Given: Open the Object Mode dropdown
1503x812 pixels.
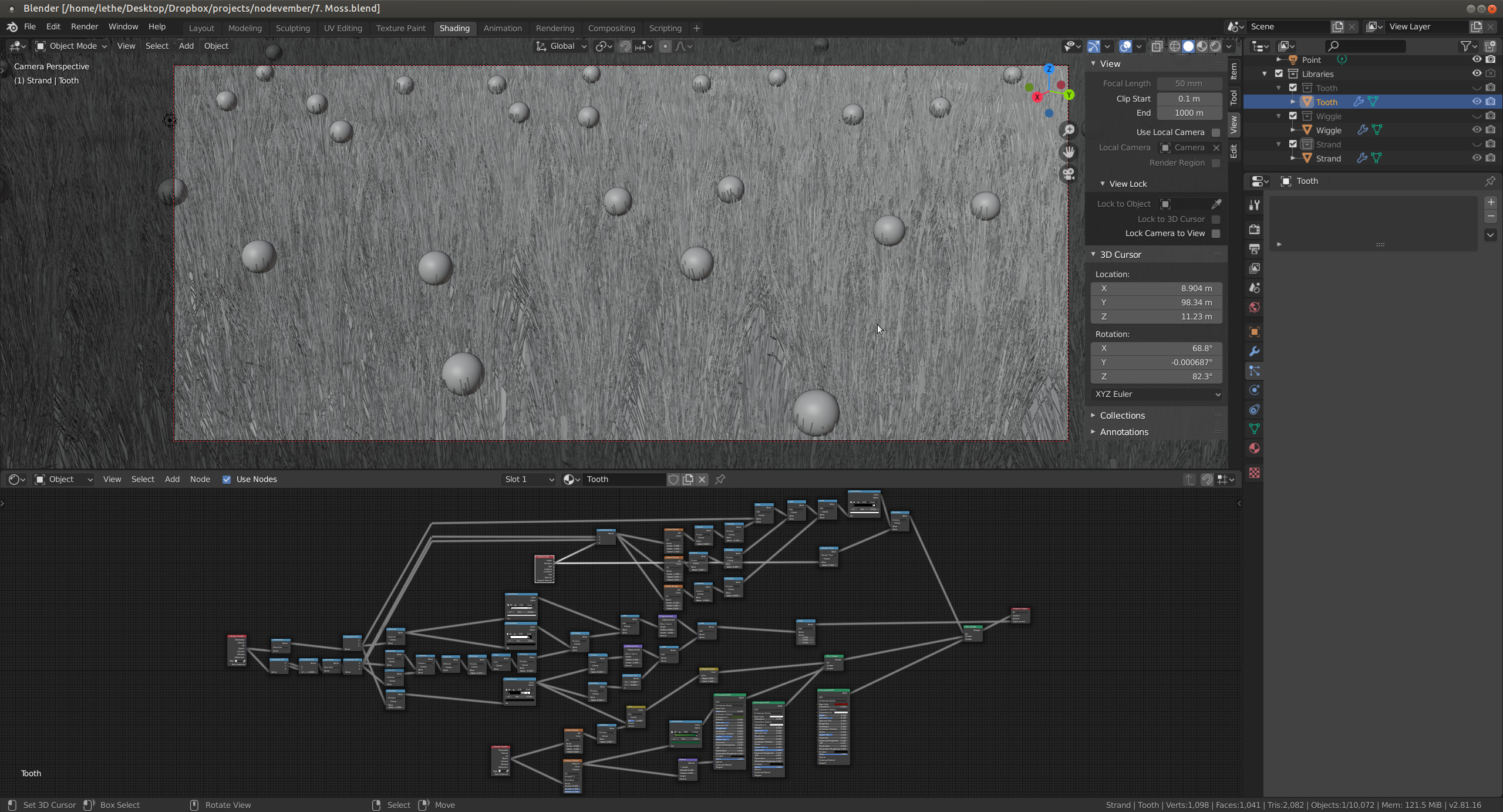Looking at the screenshot, I should pos(71,46).
